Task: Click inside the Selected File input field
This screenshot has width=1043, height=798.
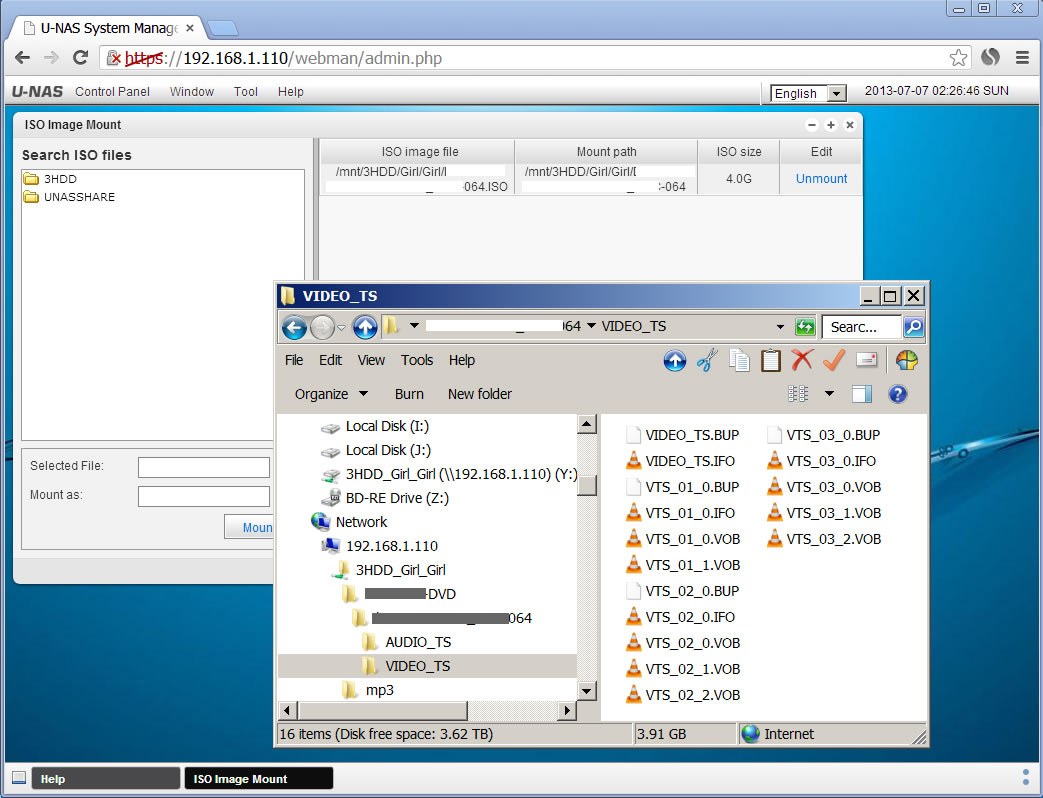Action: (203, 466)
